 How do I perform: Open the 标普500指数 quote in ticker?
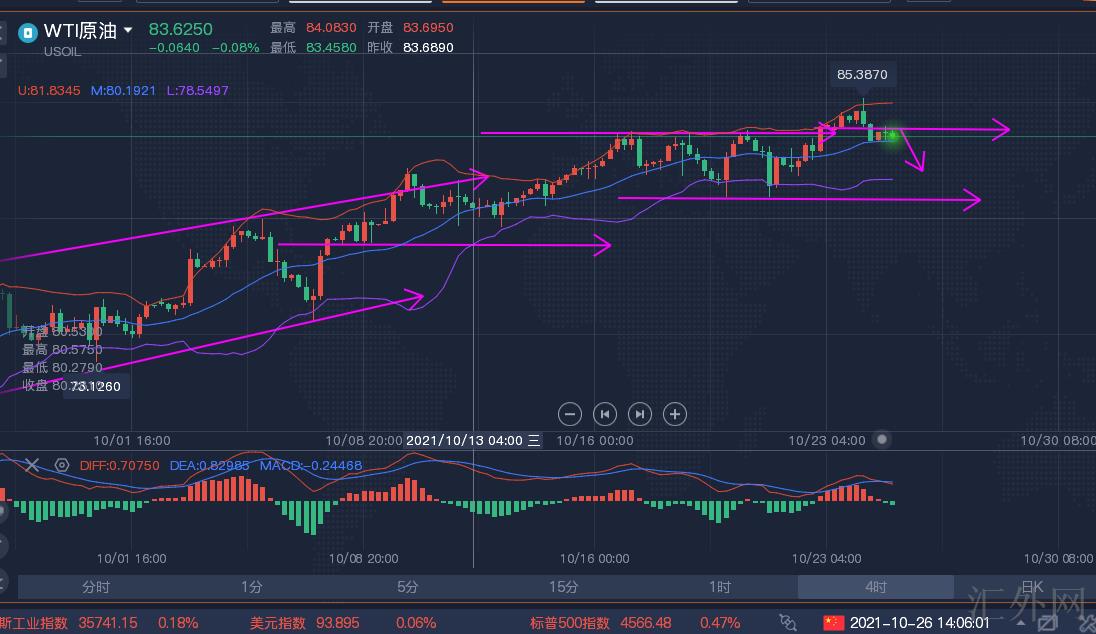(569, 623)
